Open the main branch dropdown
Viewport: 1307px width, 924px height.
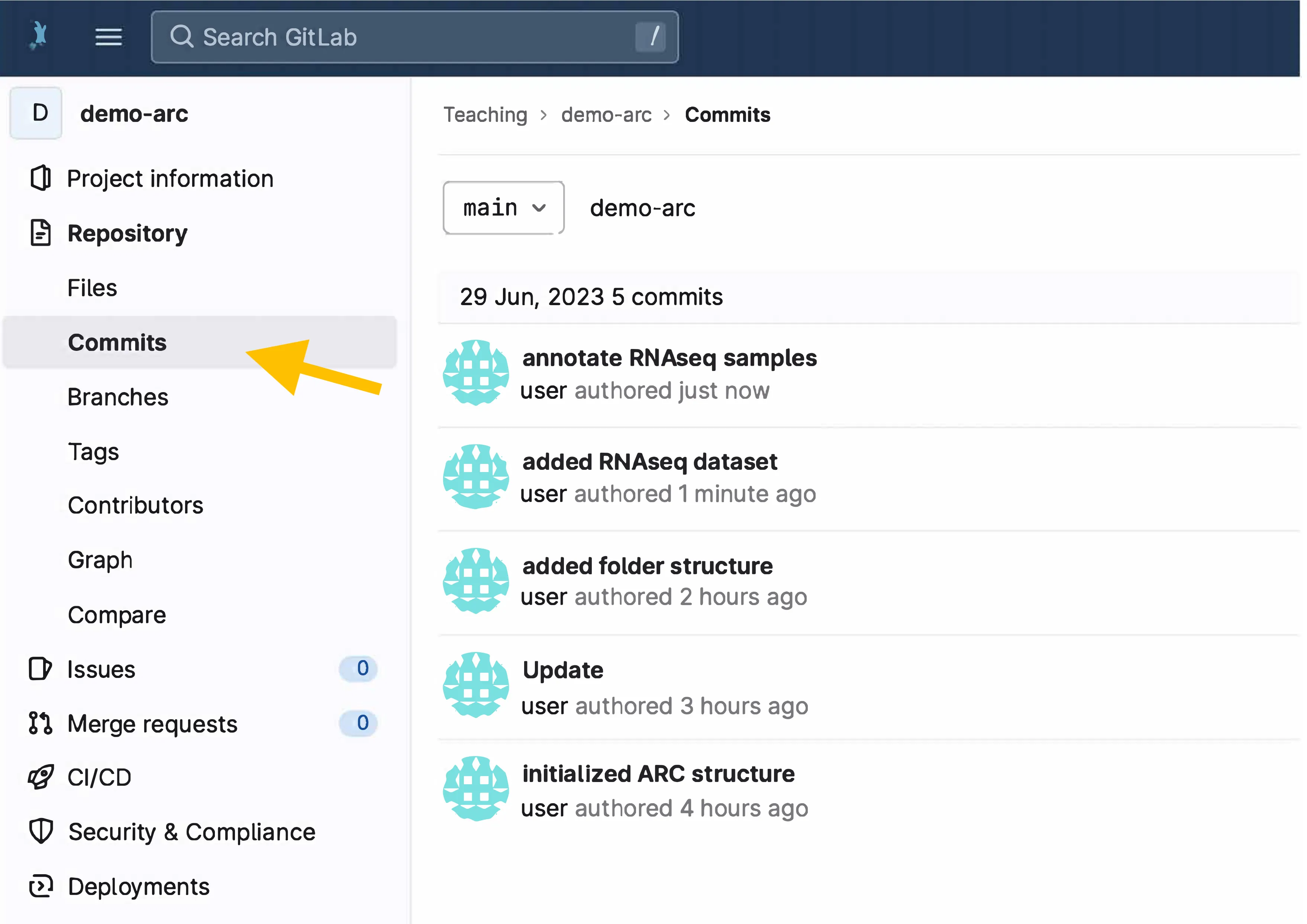[504, 208]
